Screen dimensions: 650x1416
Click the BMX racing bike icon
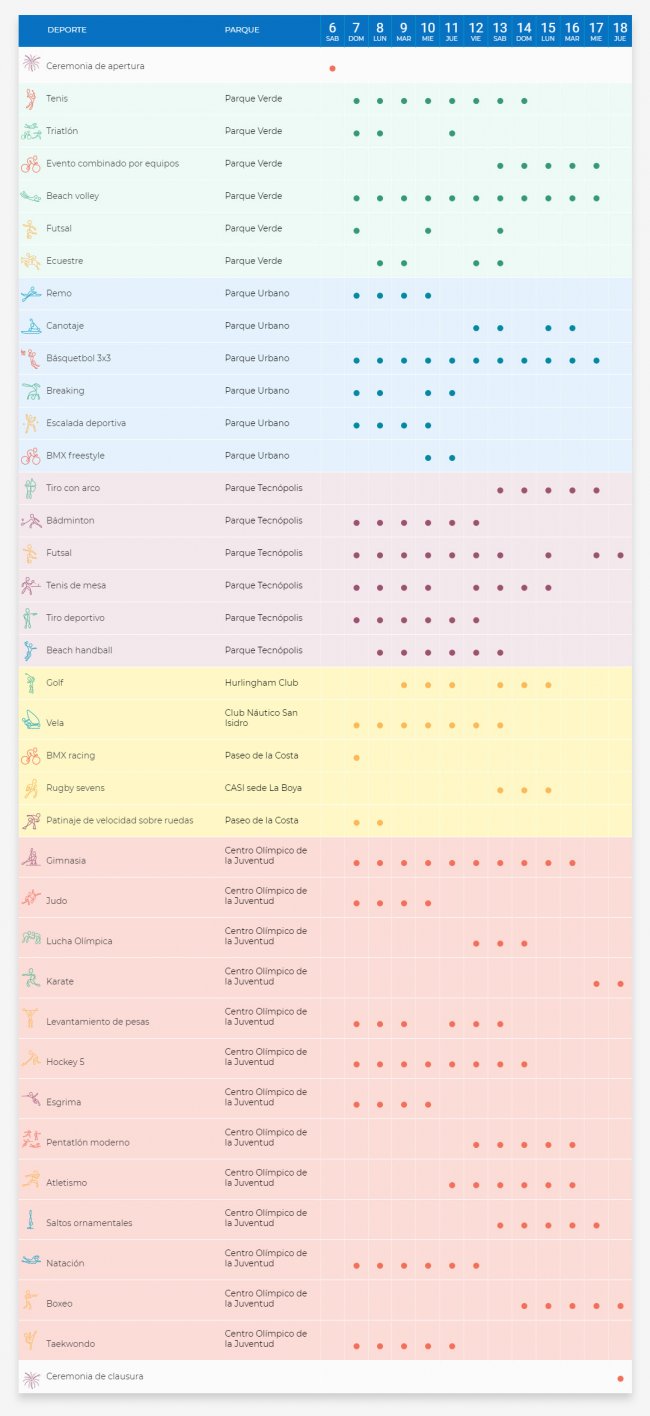31,756
